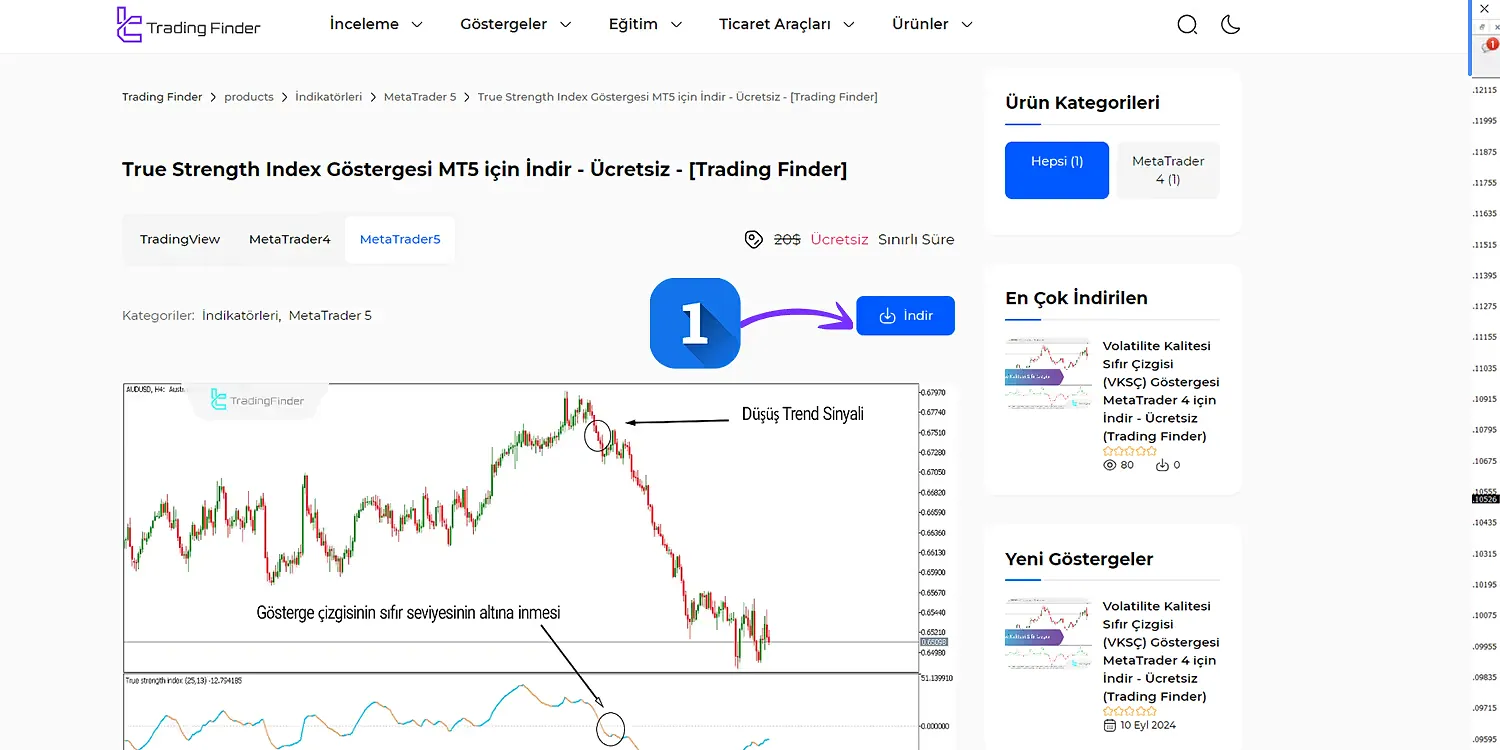Select the MetaTrader 4 (1) category filter
This screenshot has width=1500, height=750.
click(1167, 169)
